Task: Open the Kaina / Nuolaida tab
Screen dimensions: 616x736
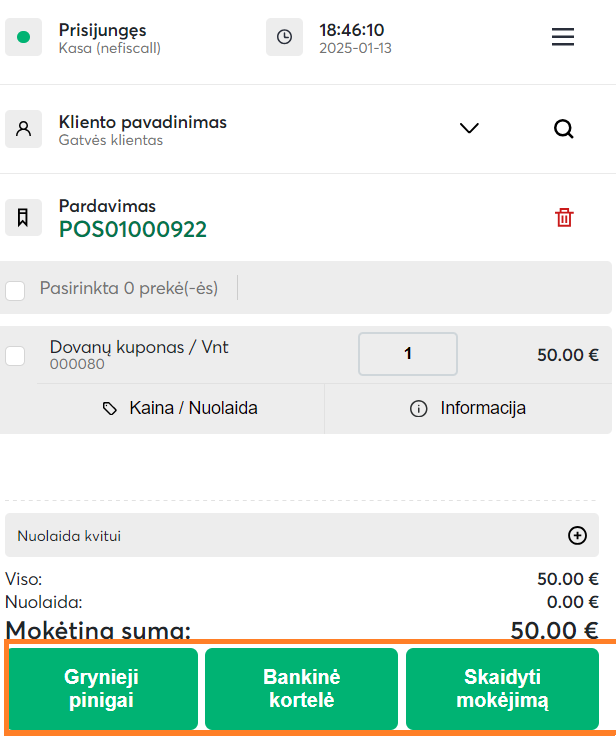Action: tap(180, 408)
